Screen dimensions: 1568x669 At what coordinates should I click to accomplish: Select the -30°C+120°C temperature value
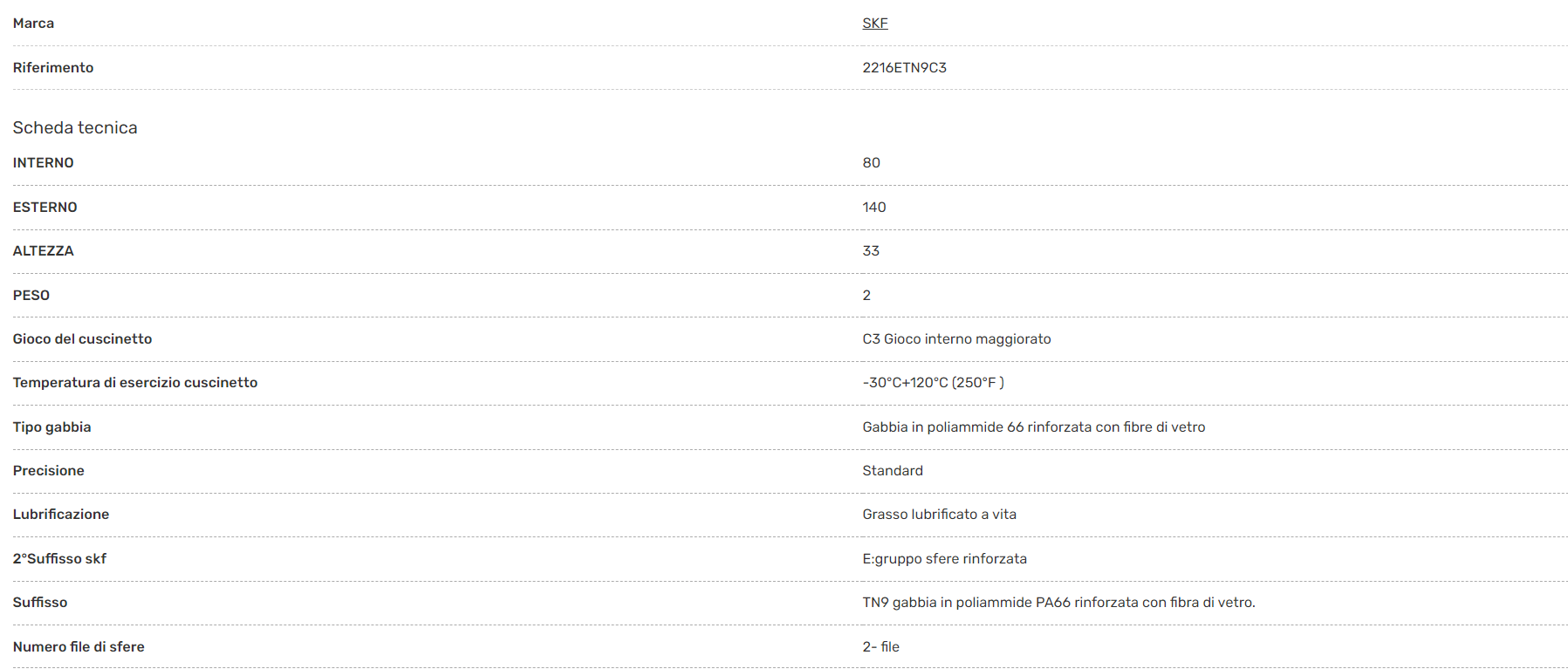pos(933,383)
